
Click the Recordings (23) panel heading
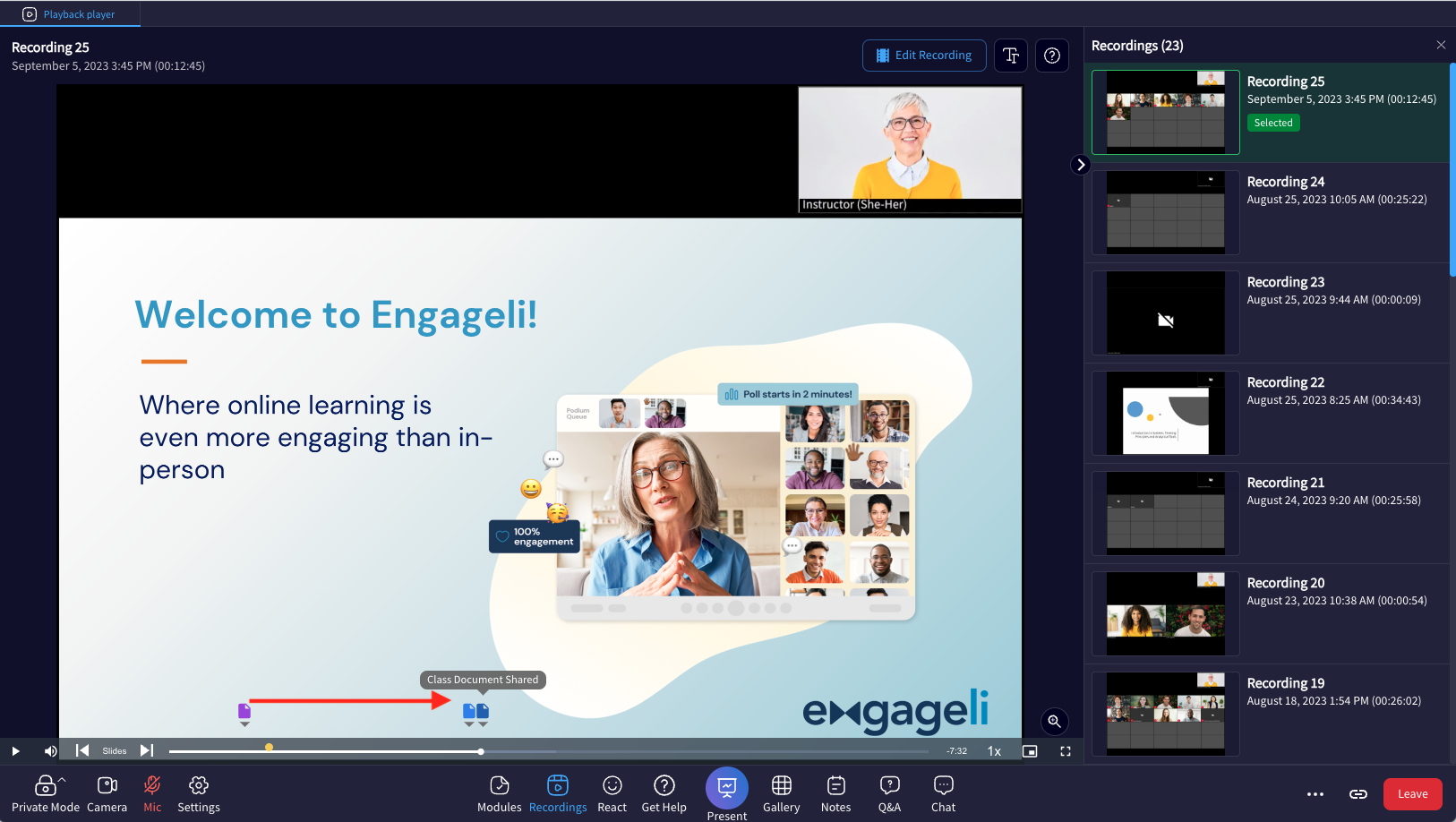1137,46
